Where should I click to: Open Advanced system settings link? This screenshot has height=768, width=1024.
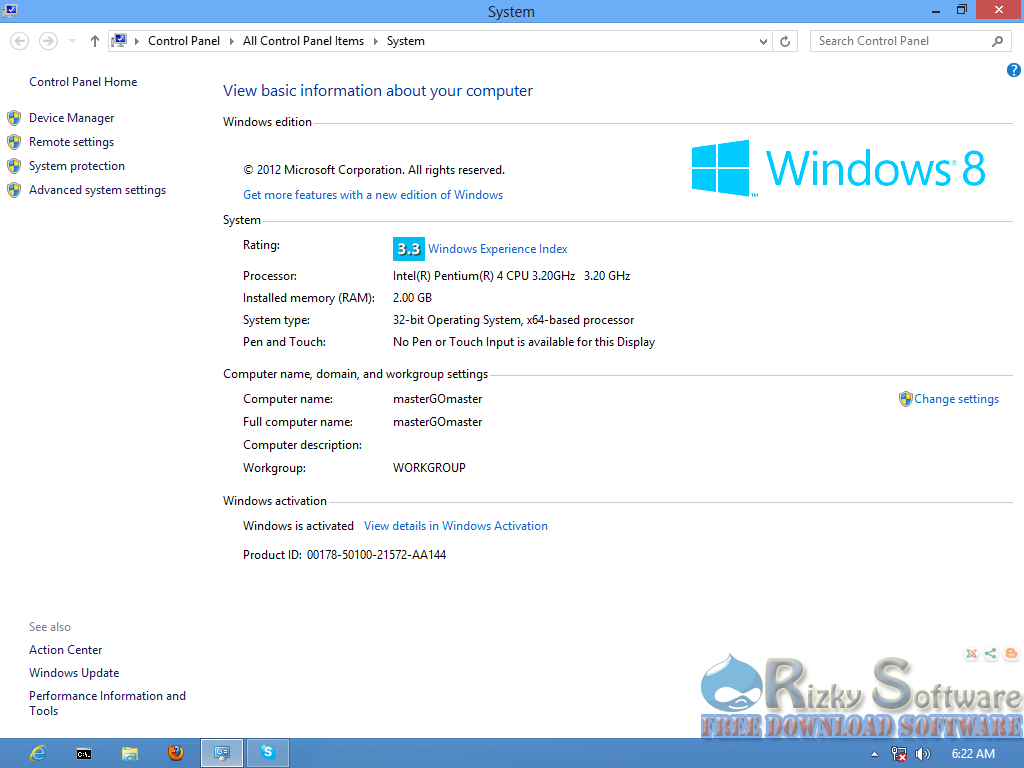97,190
